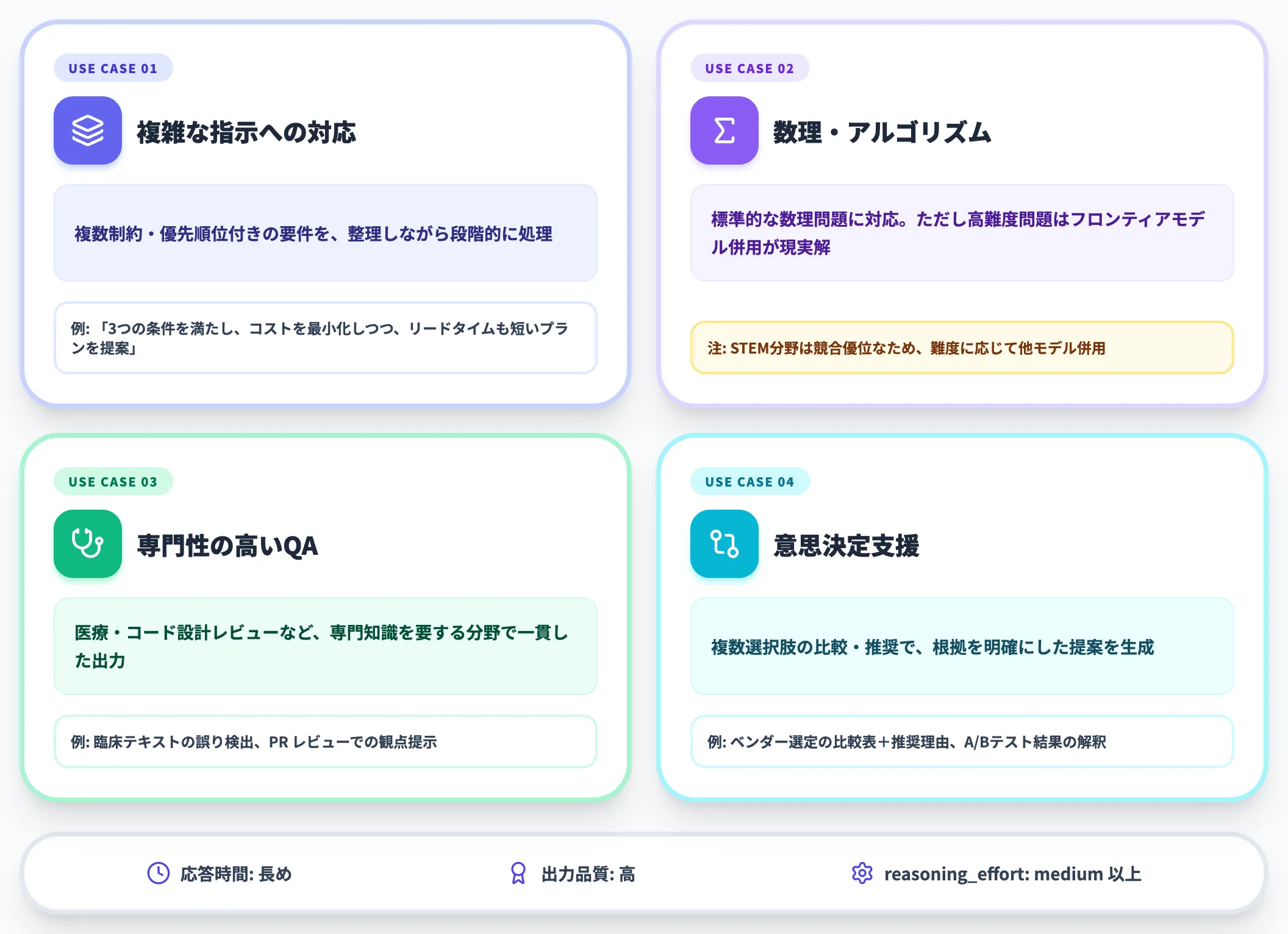Select the USE CASE 04 badge
1288x934 pixels.
(750, 482)
